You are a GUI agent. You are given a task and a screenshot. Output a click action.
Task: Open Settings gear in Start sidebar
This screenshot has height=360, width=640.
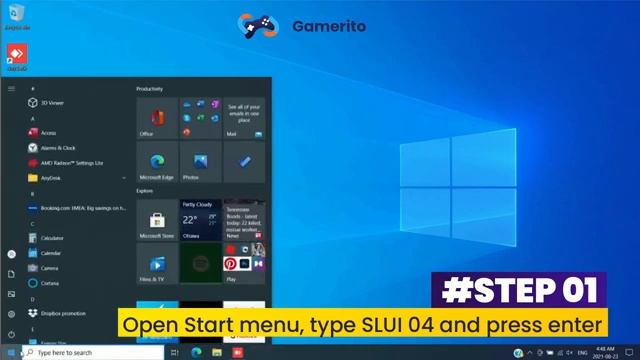11,314
